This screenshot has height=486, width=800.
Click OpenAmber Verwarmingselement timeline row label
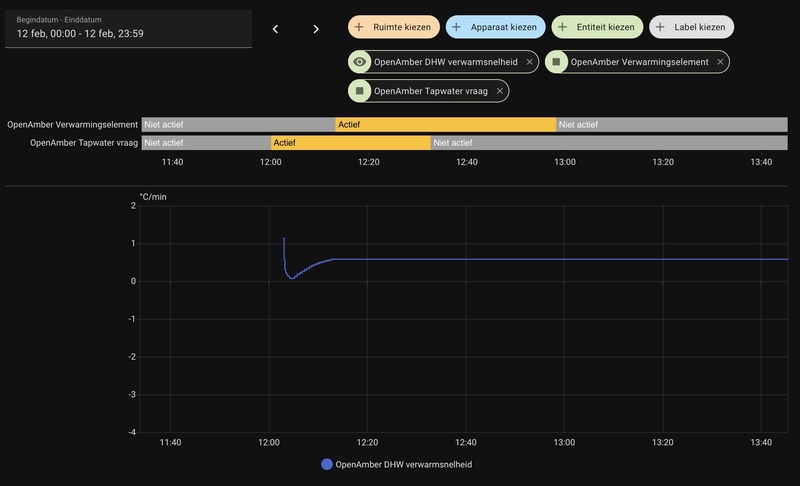[x=72, y=124]
